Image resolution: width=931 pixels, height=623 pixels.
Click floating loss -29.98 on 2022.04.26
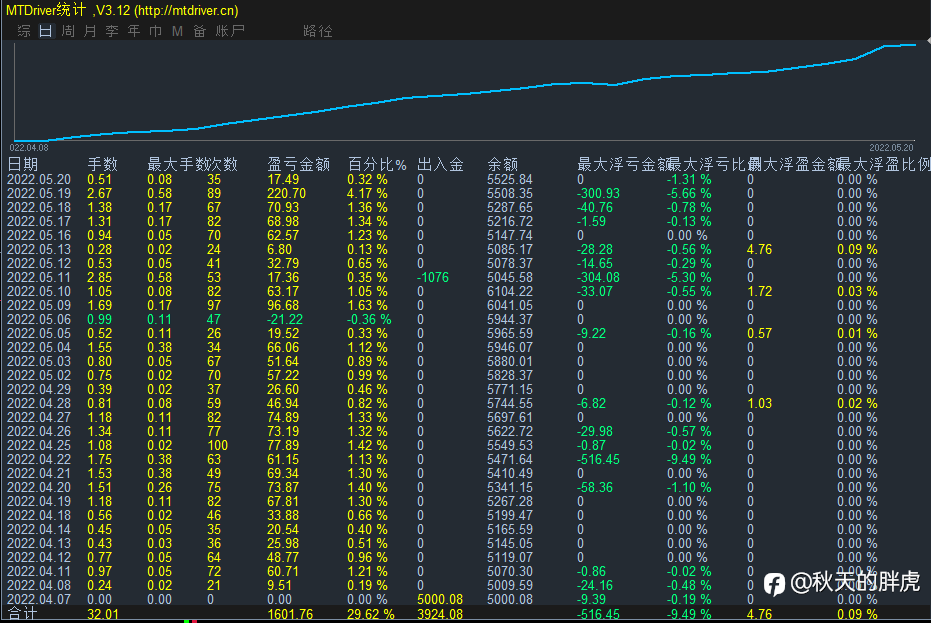click(x=595, y=432)
